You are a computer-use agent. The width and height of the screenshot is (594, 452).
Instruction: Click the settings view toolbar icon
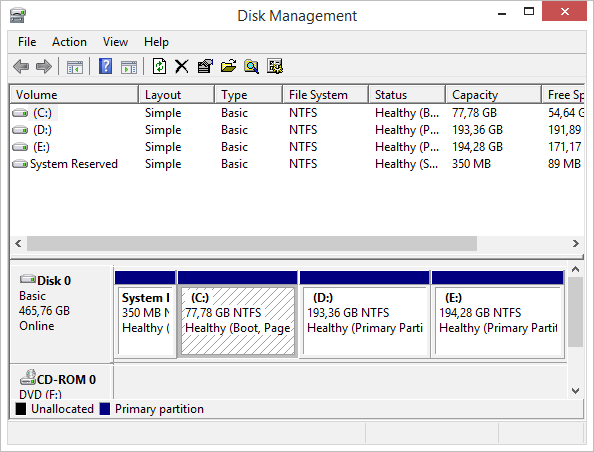click(275, 66)
